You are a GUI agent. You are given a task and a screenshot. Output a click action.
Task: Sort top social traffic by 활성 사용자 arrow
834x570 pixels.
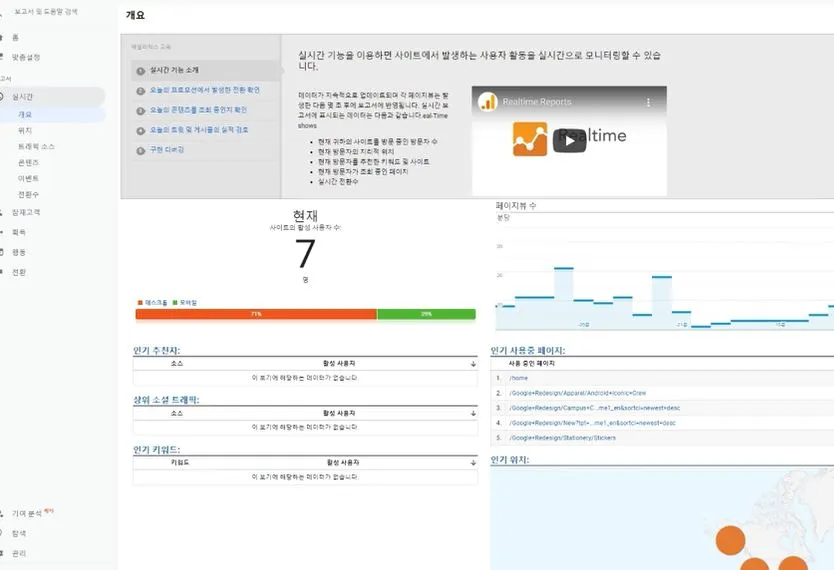[x=473, y=414]
